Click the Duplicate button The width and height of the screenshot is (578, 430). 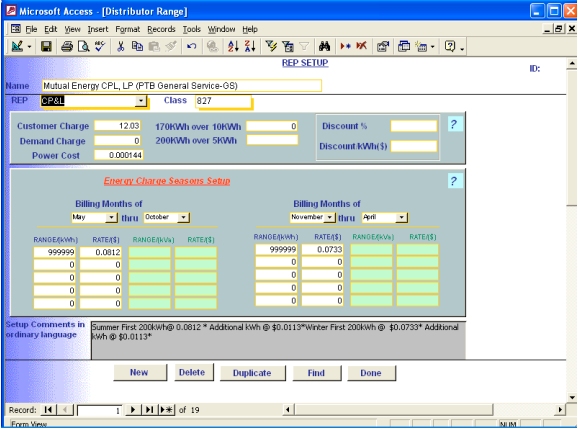252,373
